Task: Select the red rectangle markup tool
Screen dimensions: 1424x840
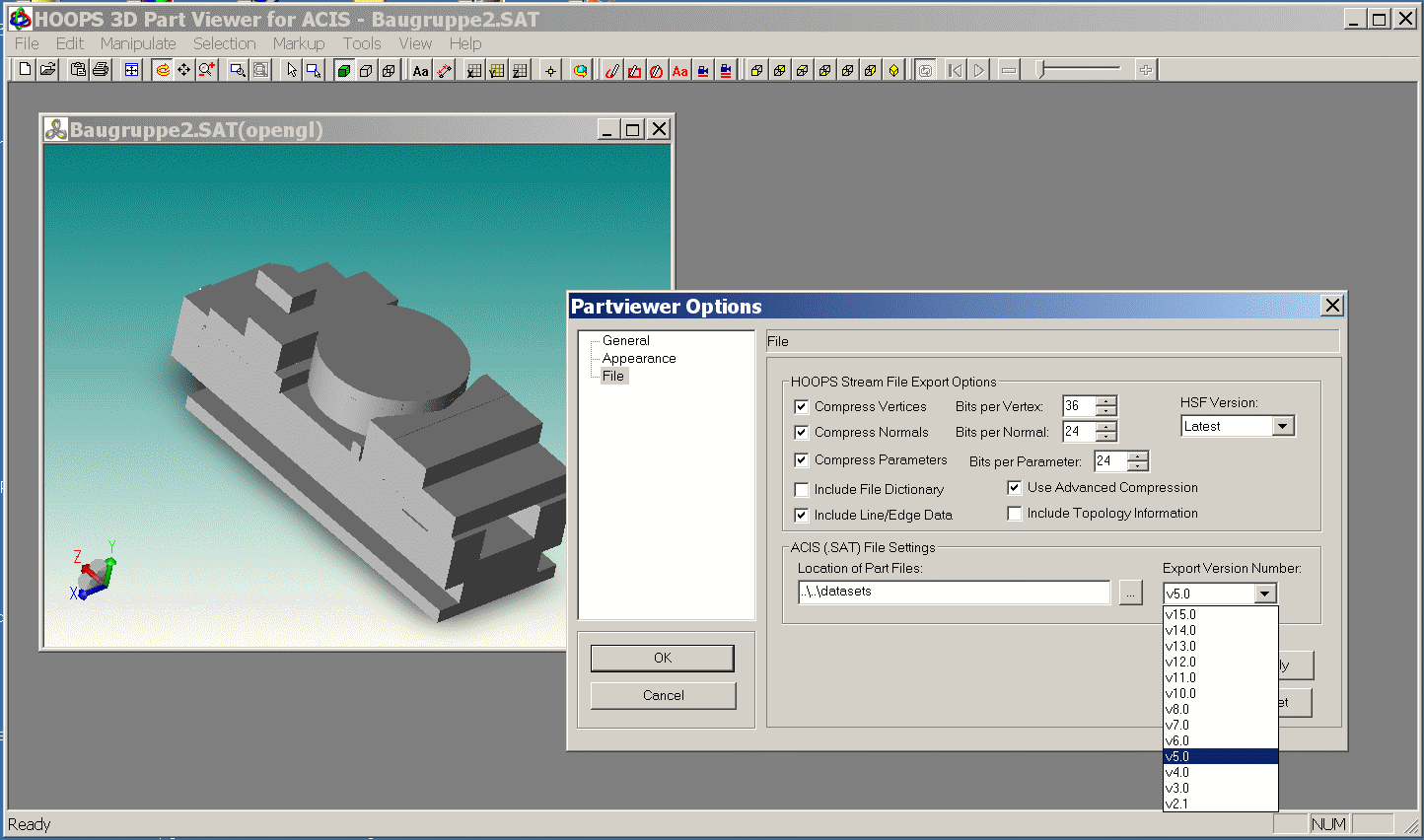Action: pos(634,70)
